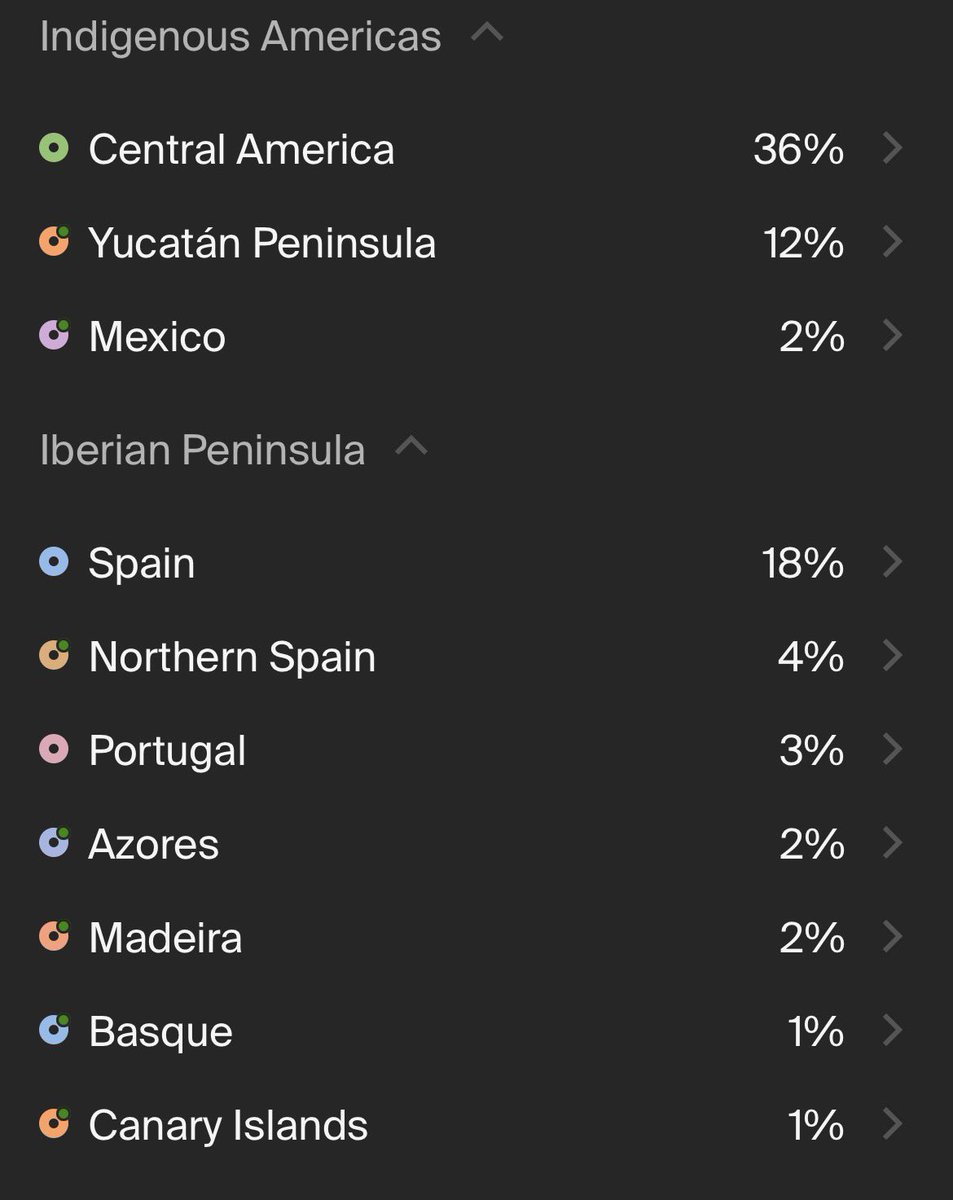Open Spain 18% details arrow
The height and width of the screenshot is (1200, 953).
tap(893, 562)
